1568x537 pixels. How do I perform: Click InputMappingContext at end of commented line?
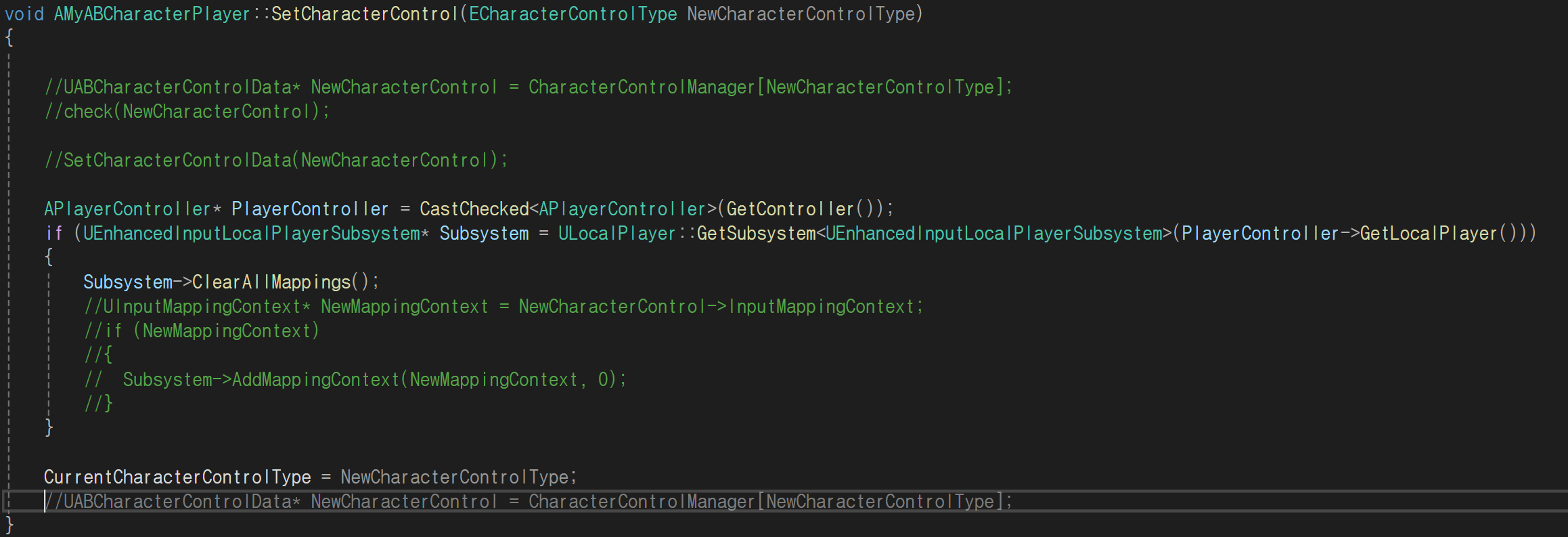820,307
